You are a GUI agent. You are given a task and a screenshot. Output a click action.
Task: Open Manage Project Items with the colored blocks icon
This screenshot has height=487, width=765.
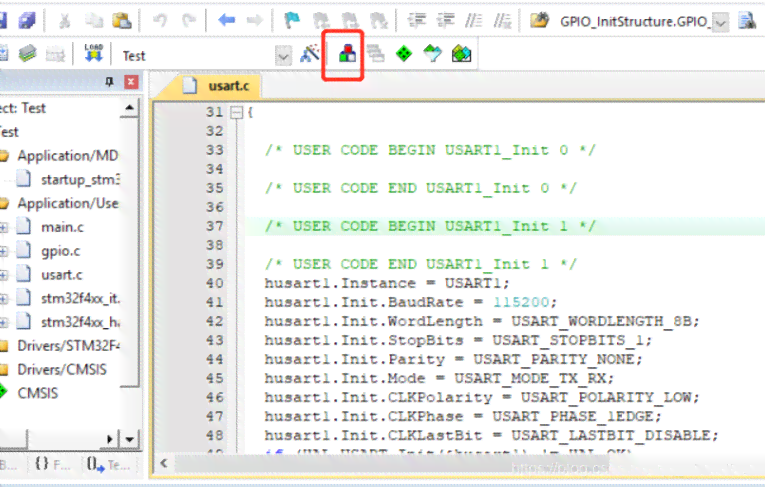click(x=347, y=53)
